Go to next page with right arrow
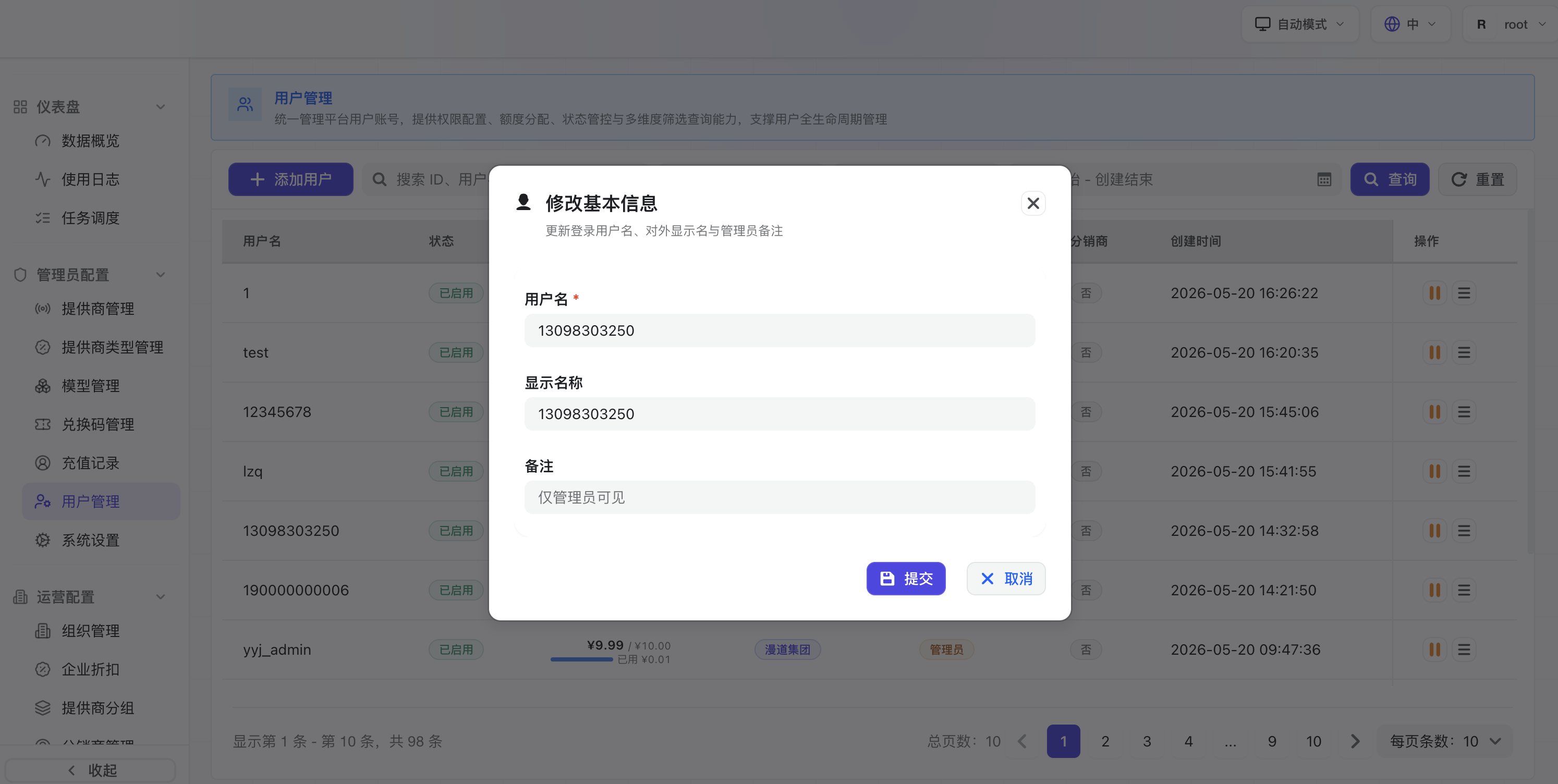This screenshot has height=784, width=1558. pyautogui.click(x=1355, y=742)
